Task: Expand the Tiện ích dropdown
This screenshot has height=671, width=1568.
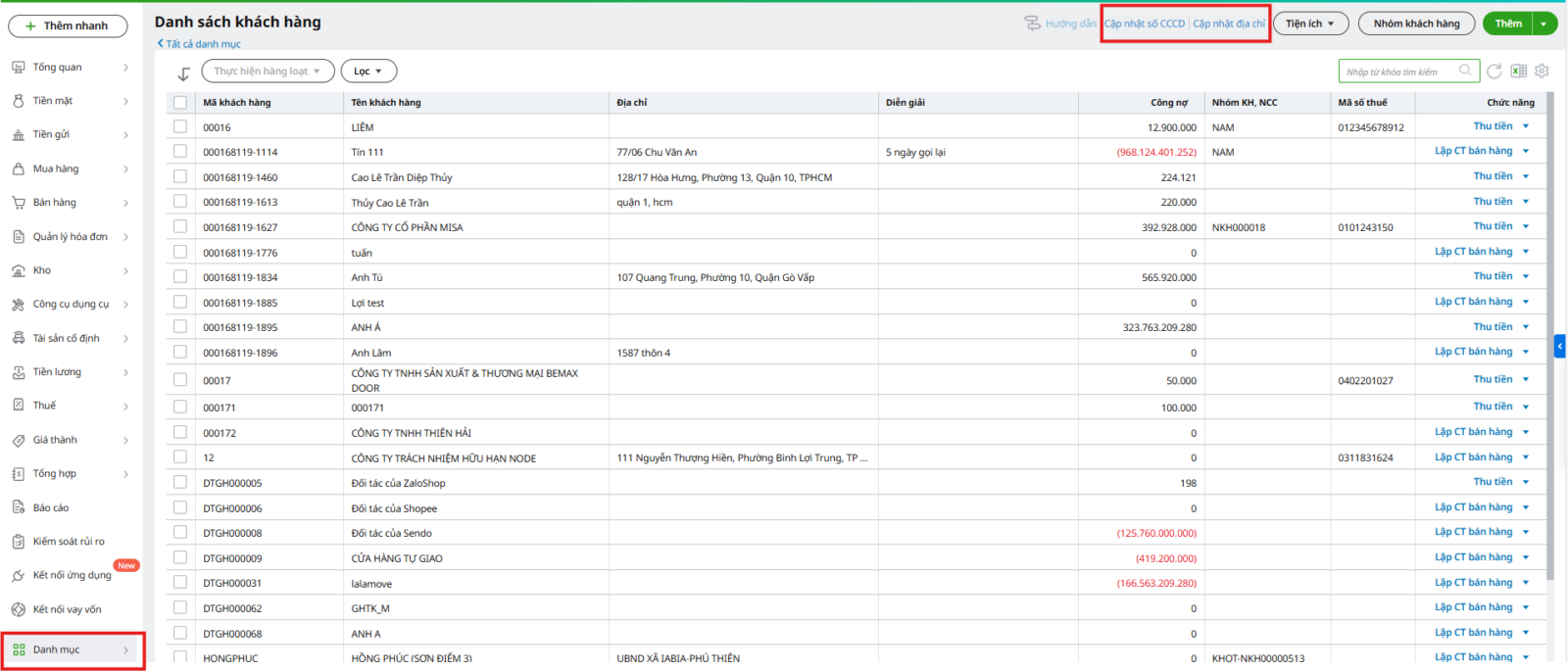Action: (x=1310, y=24)
